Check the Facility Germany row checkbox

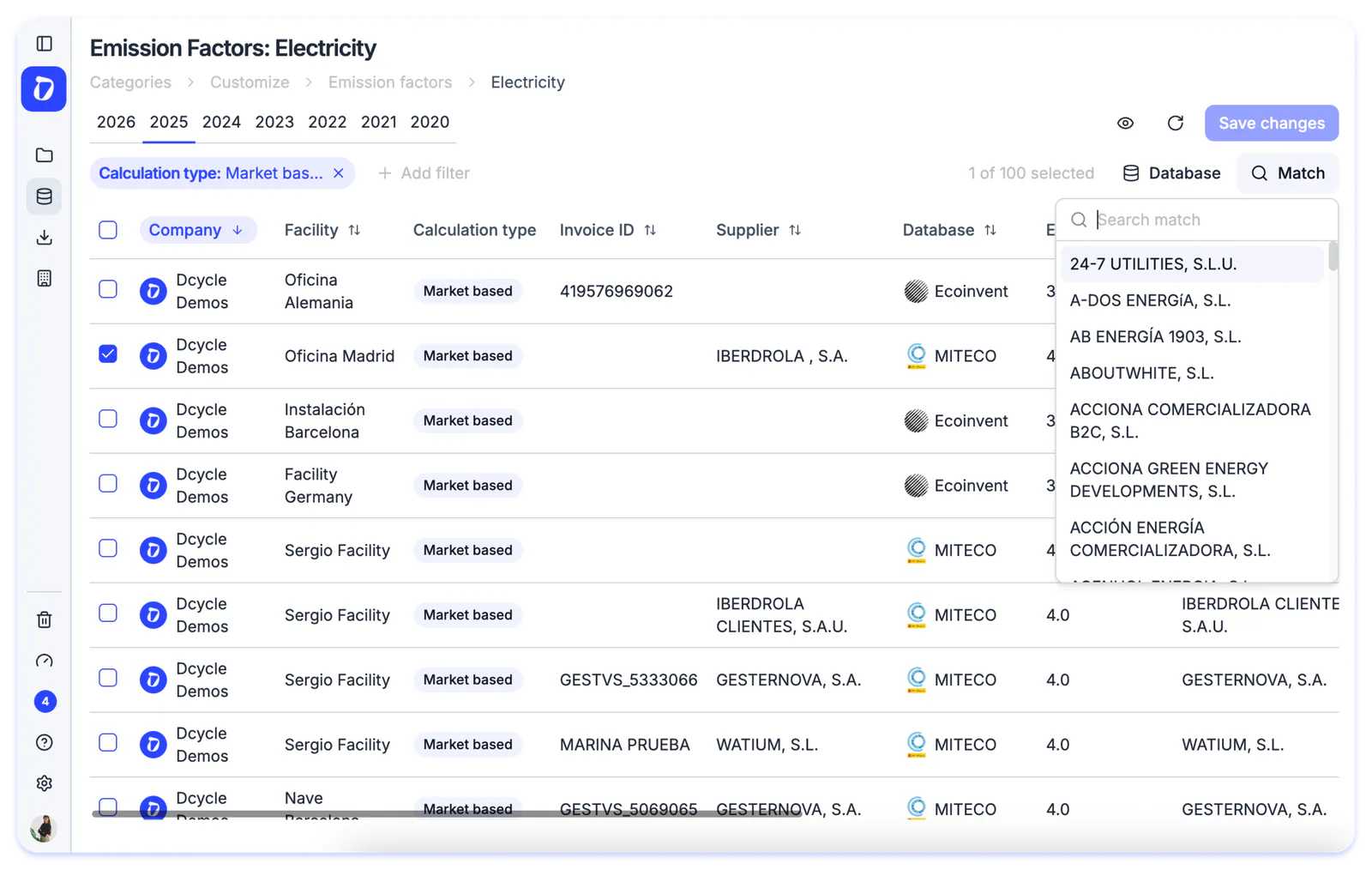[108, 483]
